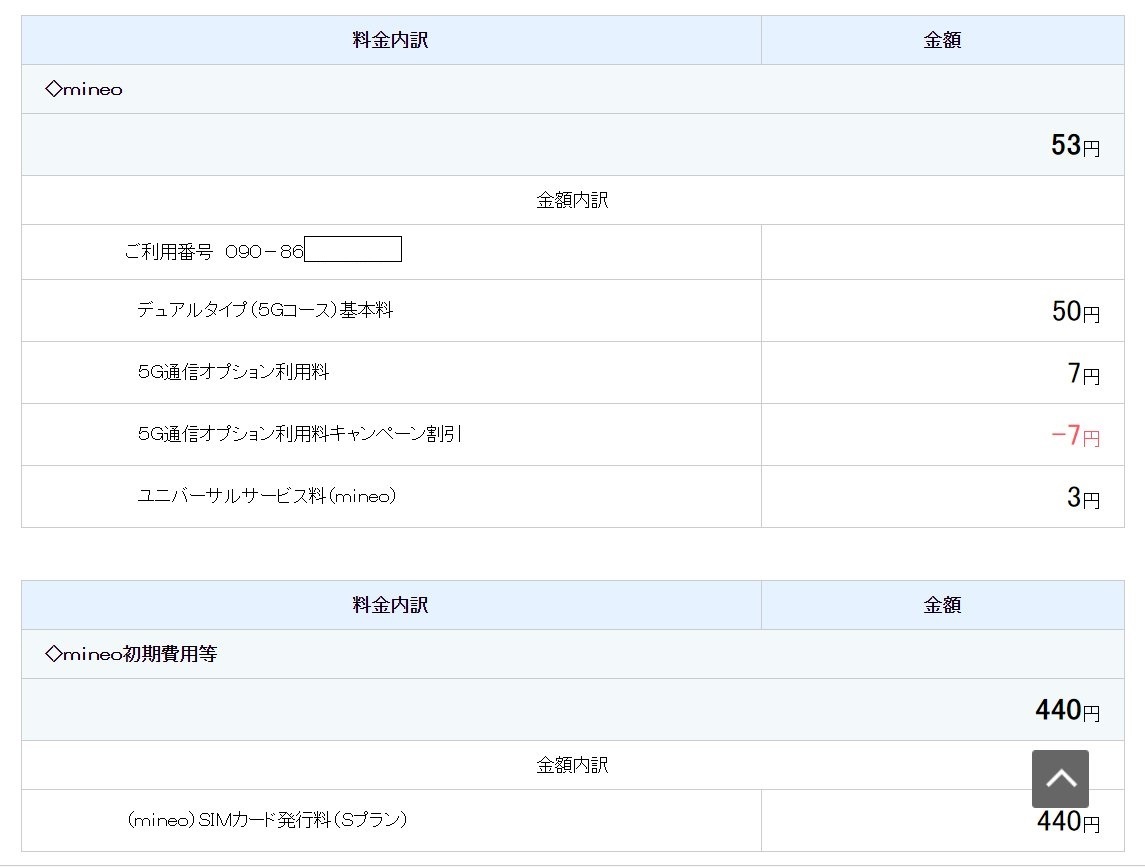Select the 5G通信オプション利用料キャンペーン割引 label

pyautogui.click(x=300, y=434)
